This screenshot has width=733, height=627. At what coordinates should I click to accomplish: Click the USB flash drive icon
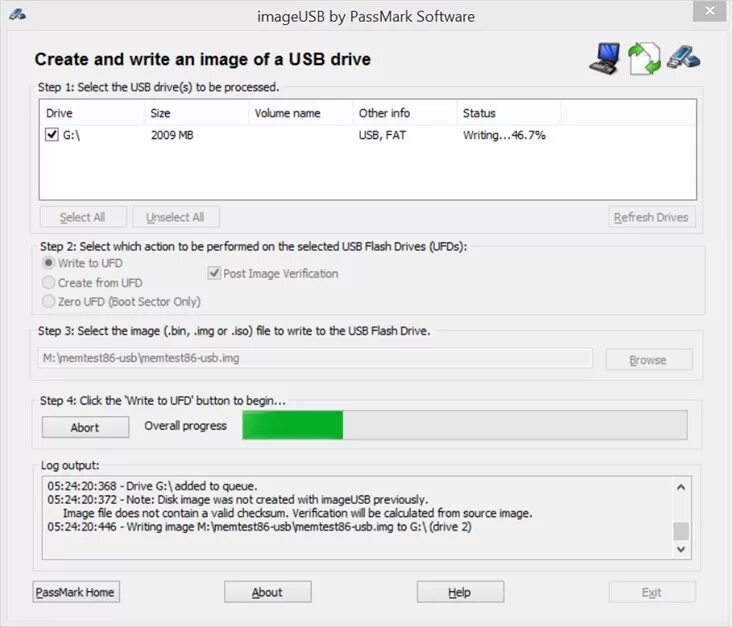683,57
